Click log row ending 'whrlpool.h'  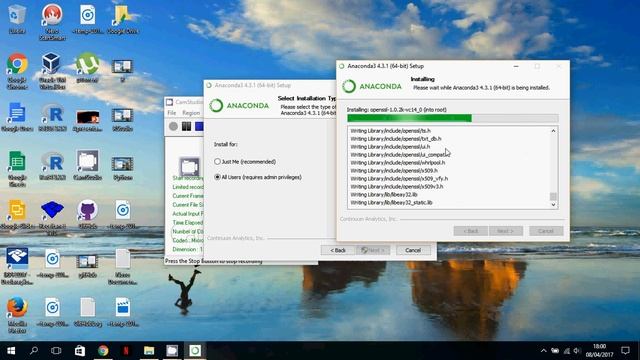click(398, 162)
